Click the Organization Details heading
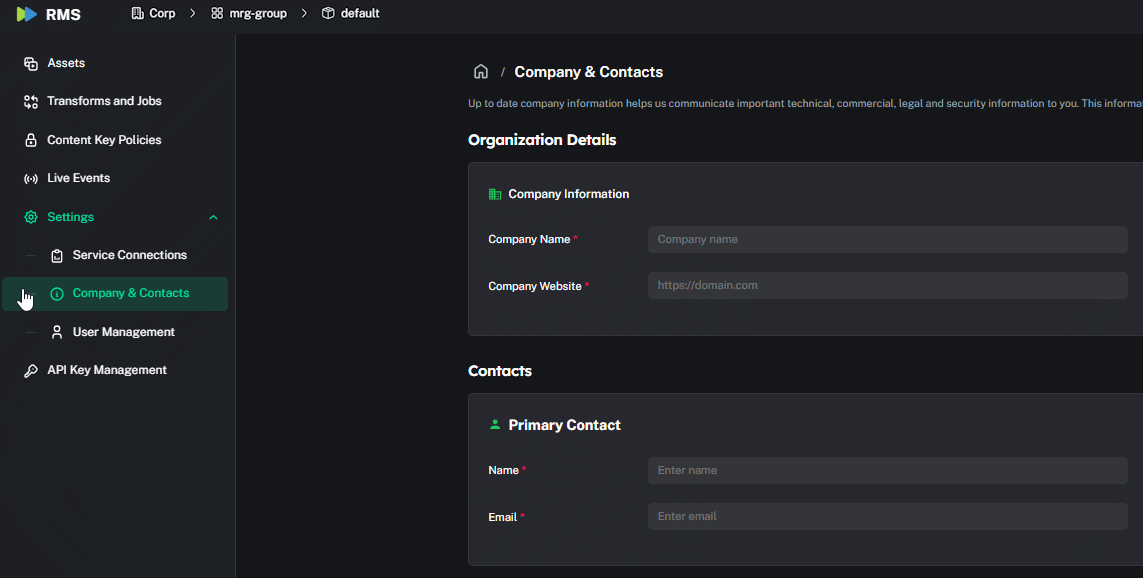Viewport: 1143px width, 578px height. point(542,140)
